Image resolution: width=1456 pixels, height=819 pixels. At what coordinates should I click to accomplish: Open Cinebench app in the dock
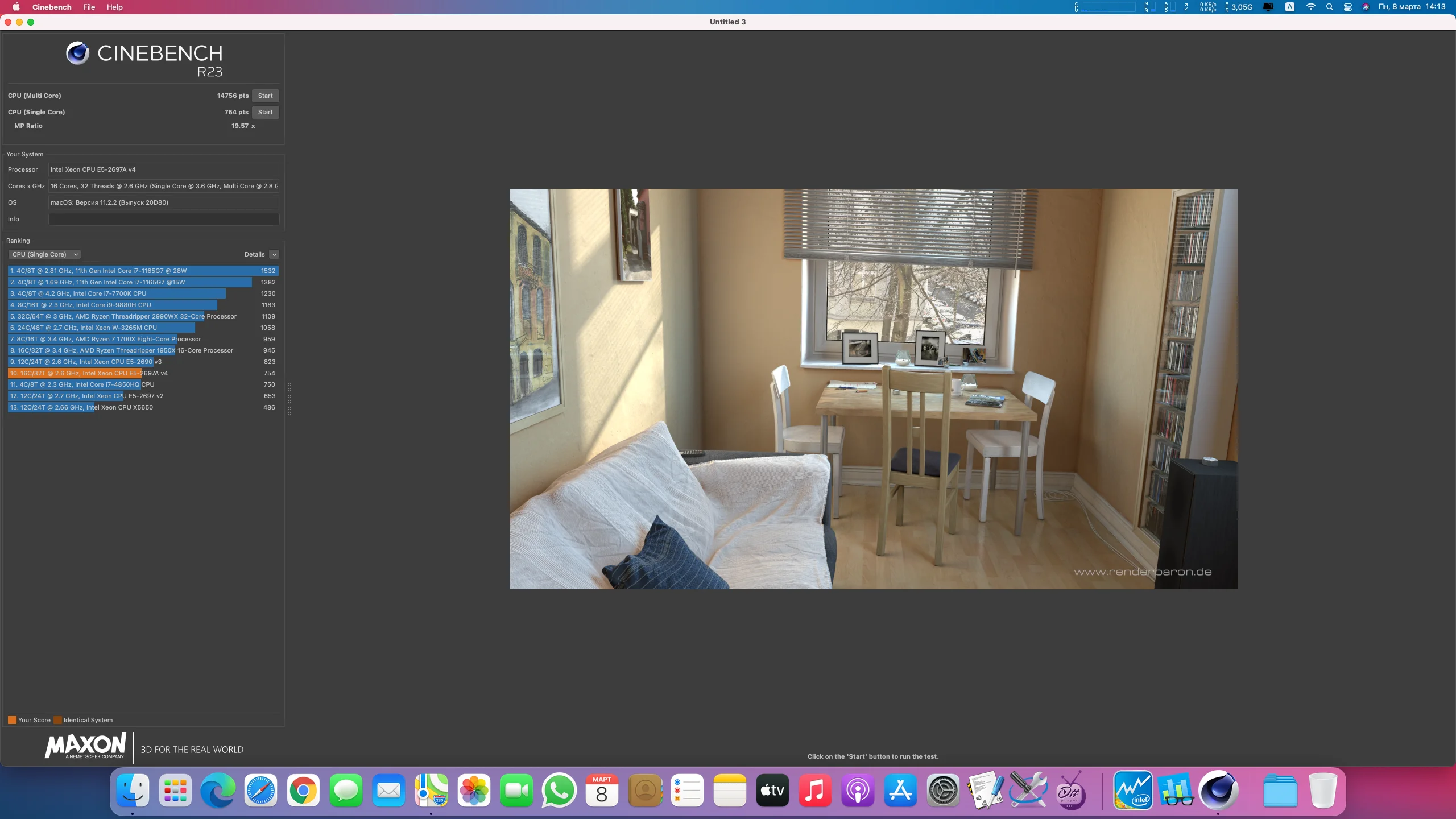(1218, 790)
